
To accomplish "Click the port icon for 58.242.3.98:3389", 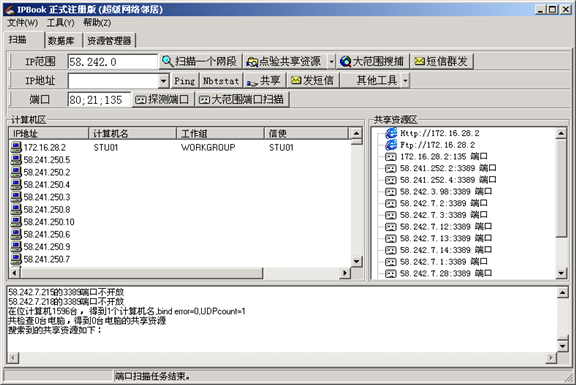I will coord(390,192).
